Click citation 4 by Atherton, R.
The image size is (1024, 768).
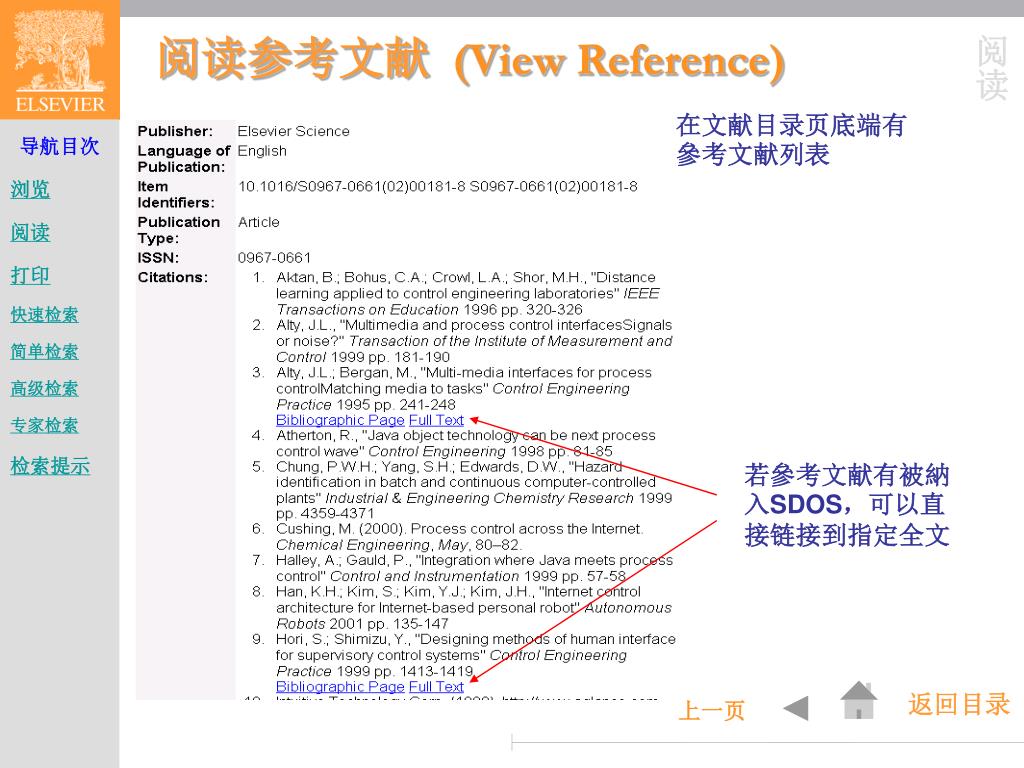tap(454, 443)
